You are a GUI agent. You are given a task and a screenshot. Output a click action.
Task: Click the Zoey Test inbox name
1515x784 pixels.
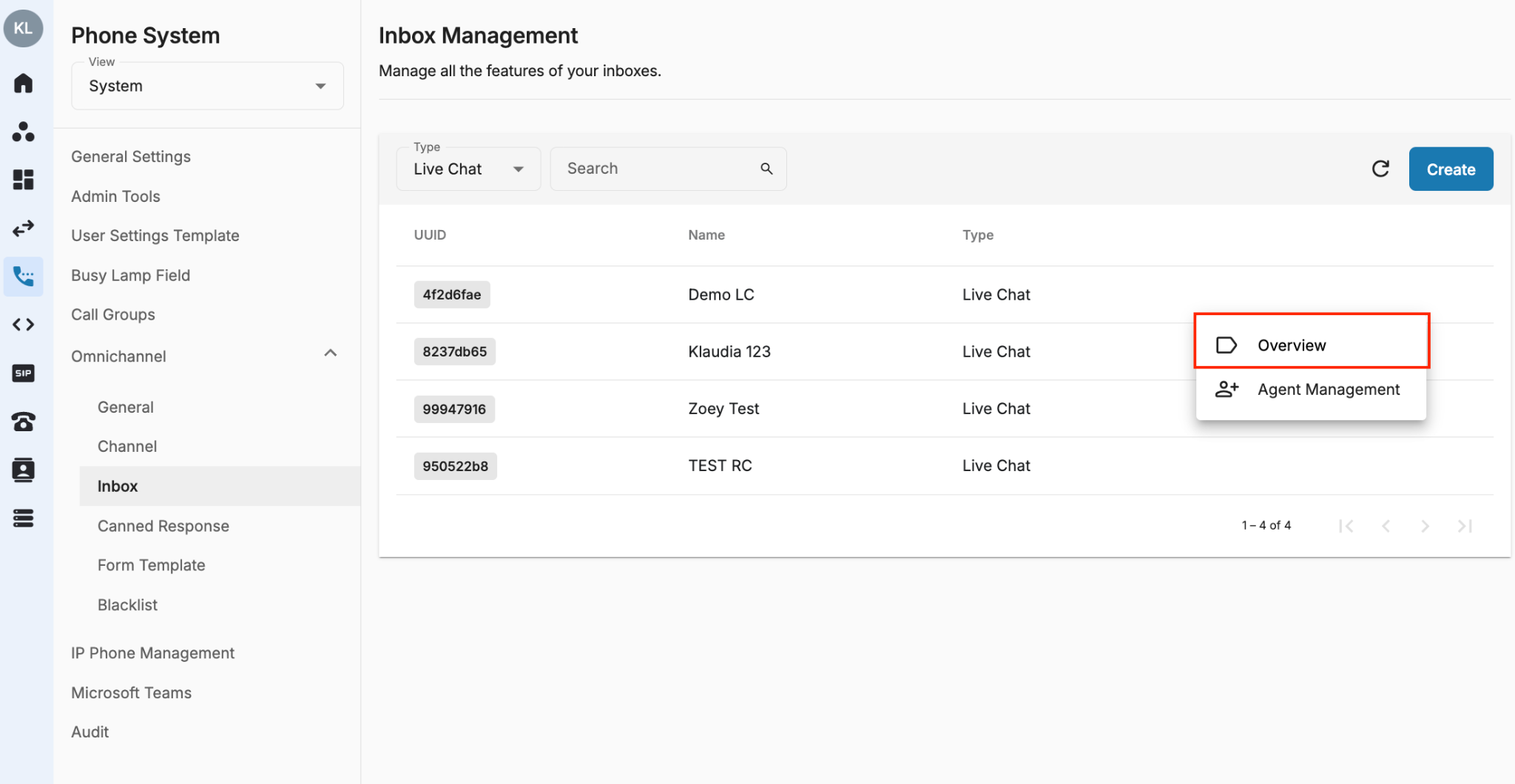pyautogui.click(x=723, y=408)
